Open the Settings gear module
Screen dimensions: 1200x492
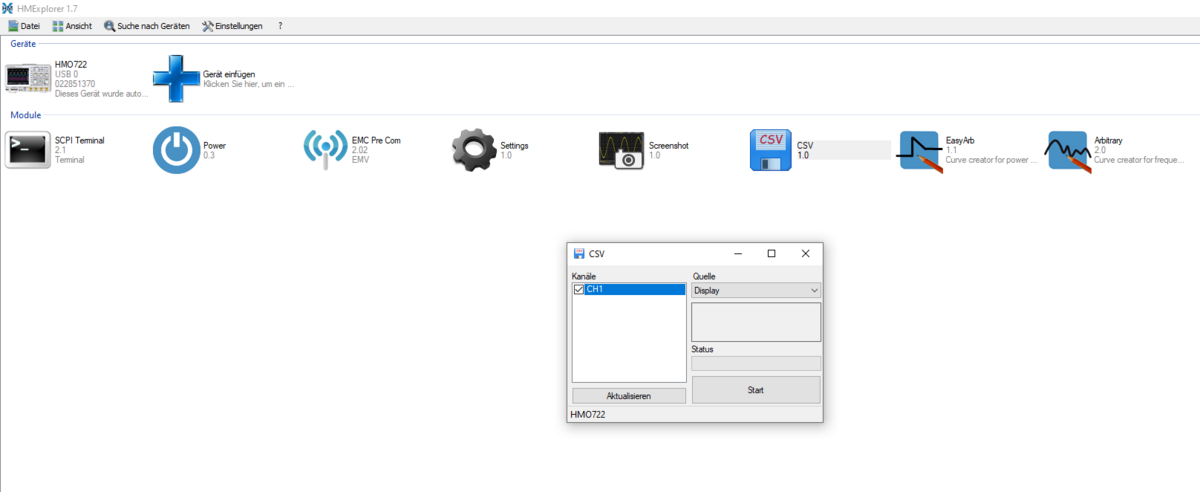(474, 150)
